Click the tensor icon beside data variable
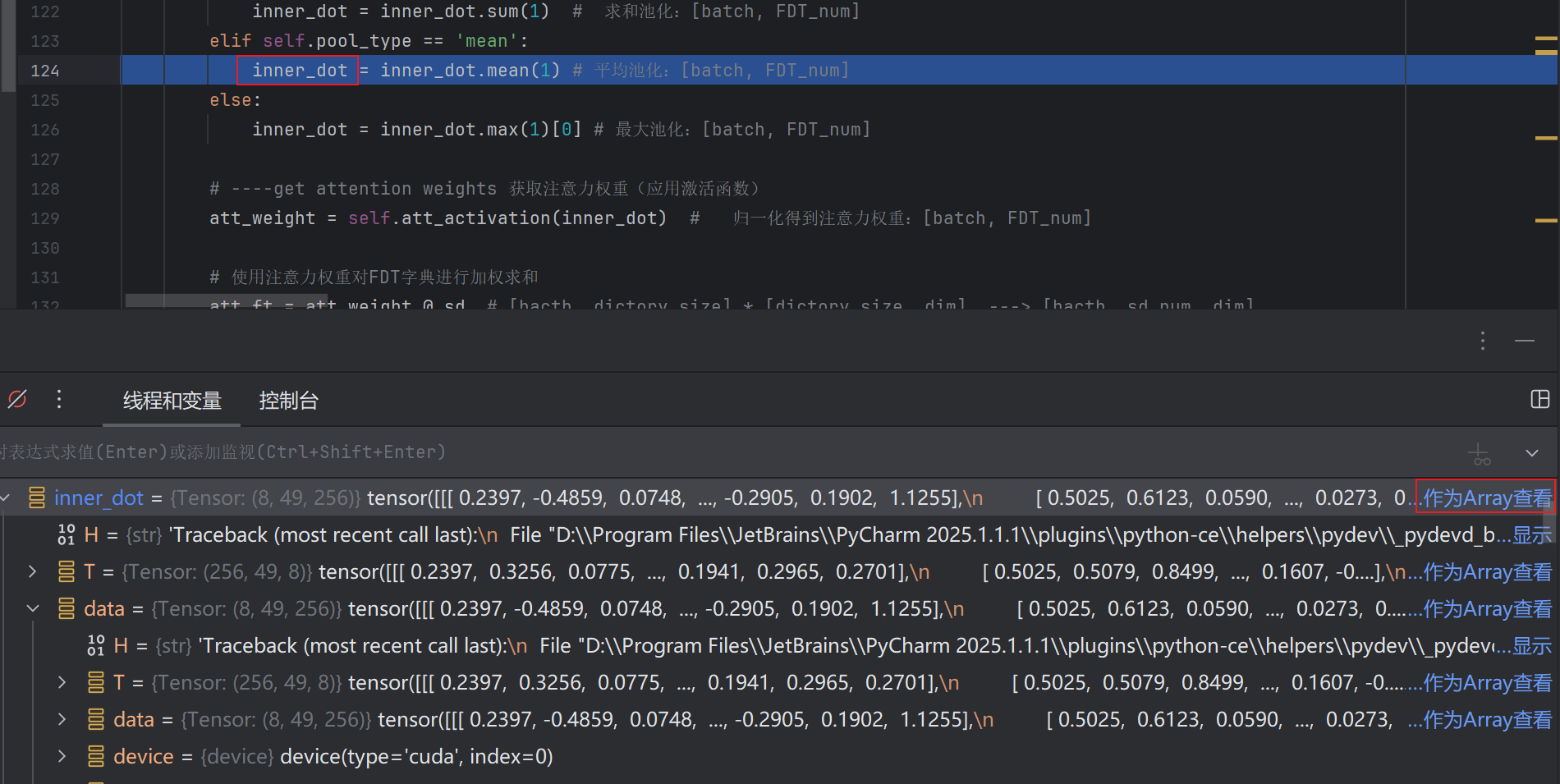Viewport: 1560px width, 784px height. (x=66, y=608)
